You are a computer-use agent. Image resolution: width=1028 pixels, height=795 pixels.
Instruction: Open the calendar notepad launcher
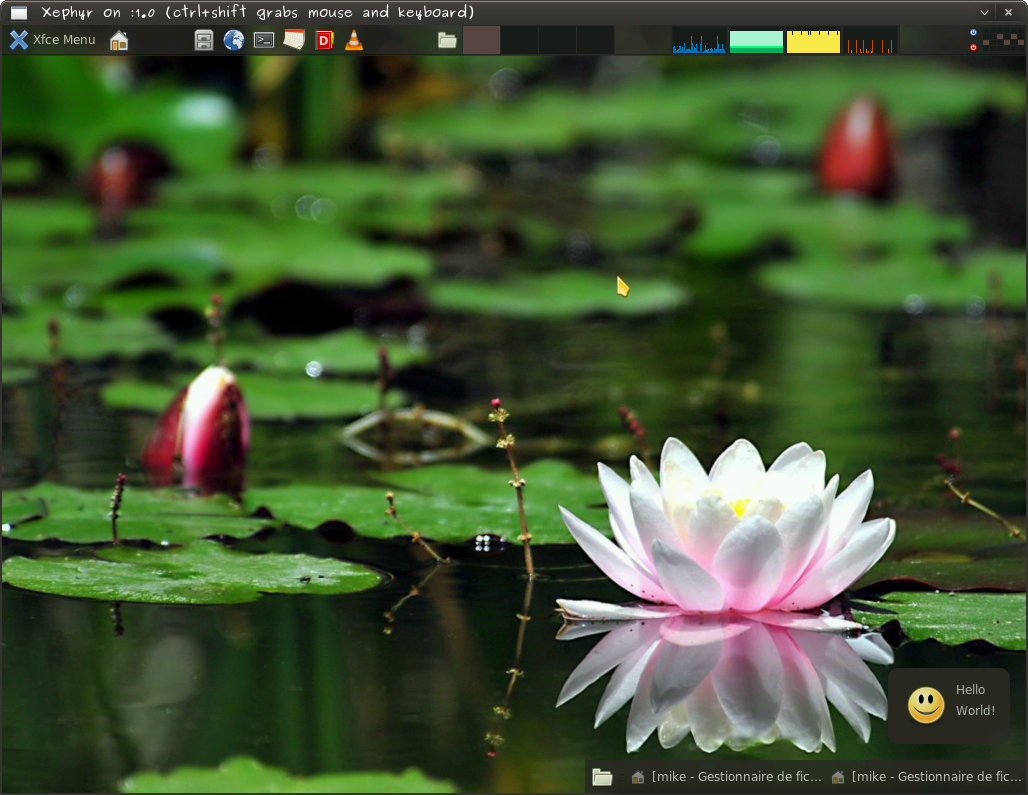(x=294, y=40)
